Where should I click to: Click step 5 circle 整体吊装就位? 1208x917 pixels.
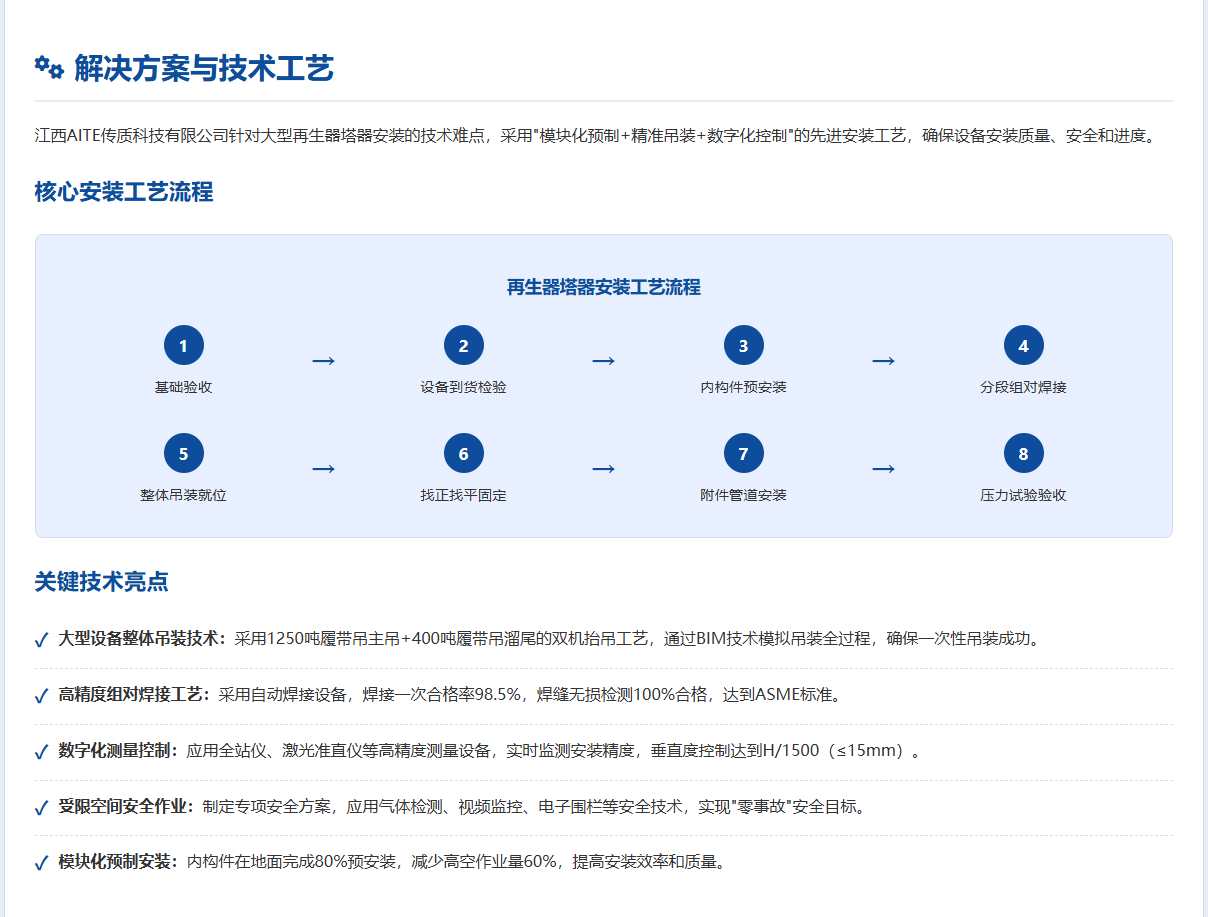coord(183,454)
